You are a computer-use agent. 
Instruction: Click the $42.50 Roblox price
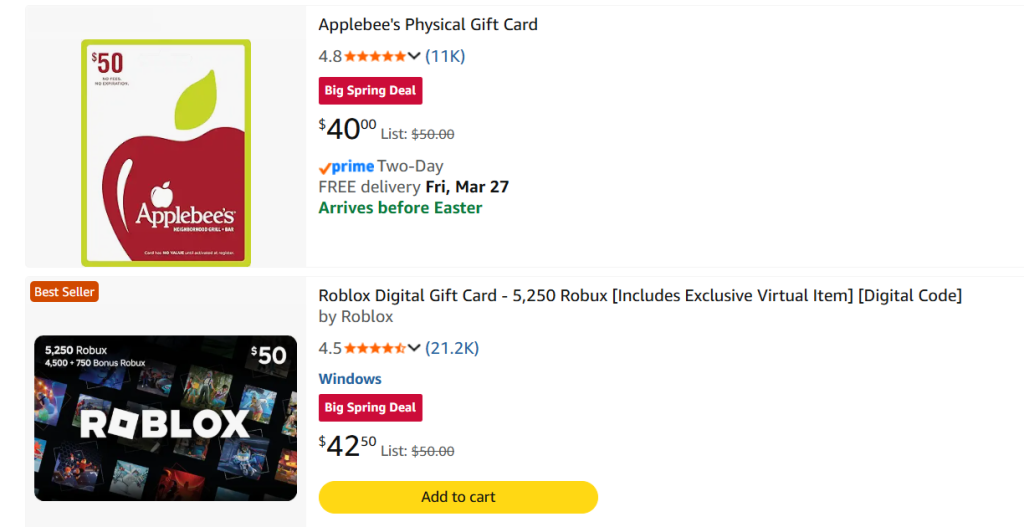pos(348,446)
